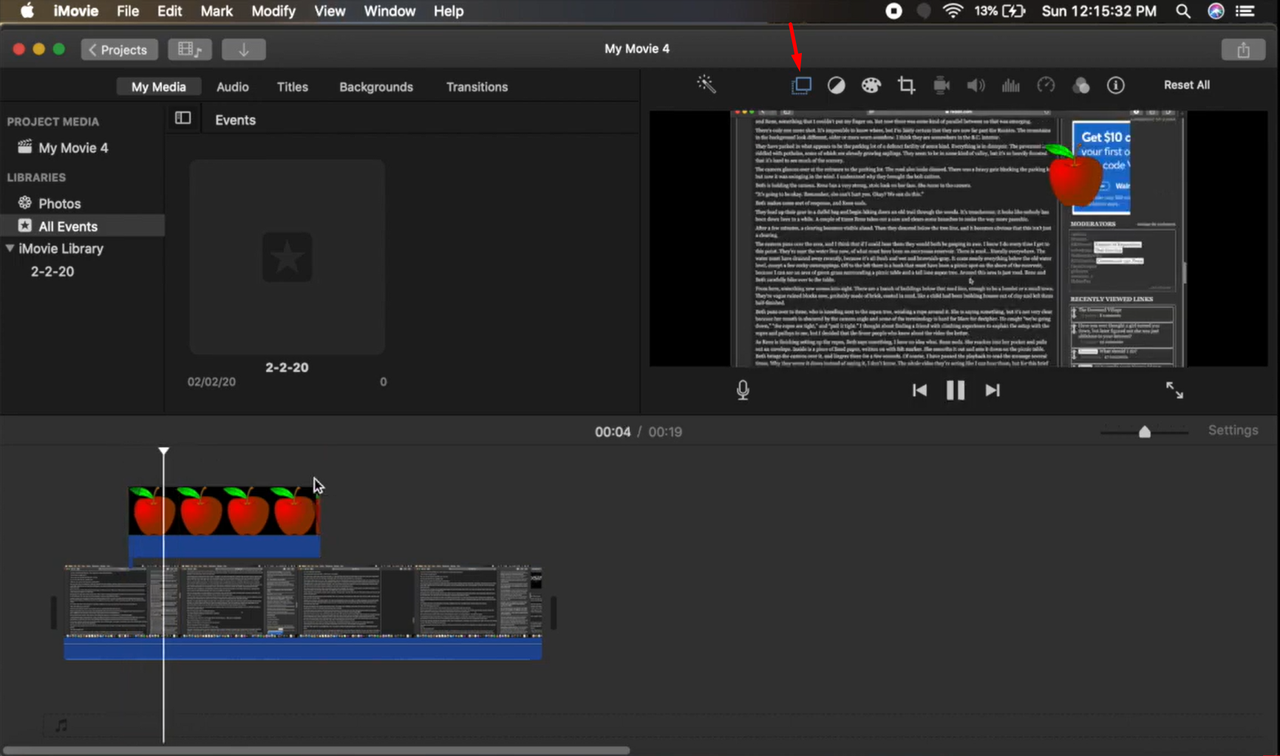Click the 2-2-20 event thumbnail
Screen dimensions: 1280x756
coord(287,258)
